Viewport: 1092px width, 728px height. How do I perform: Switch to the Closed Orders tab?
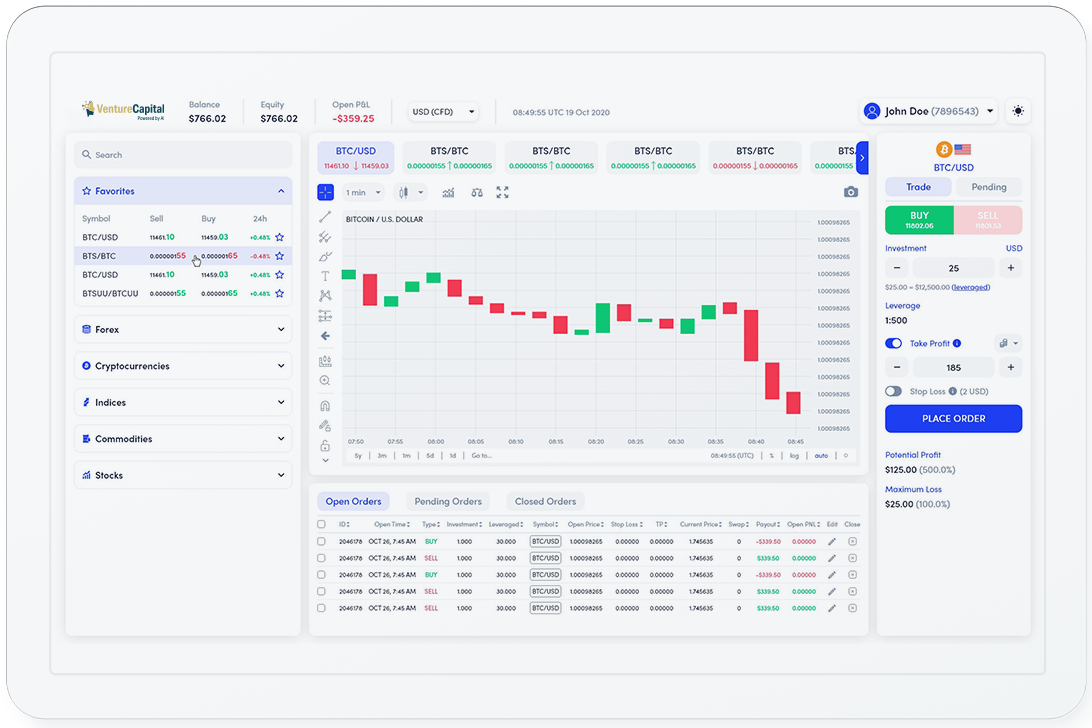(545, 501)
